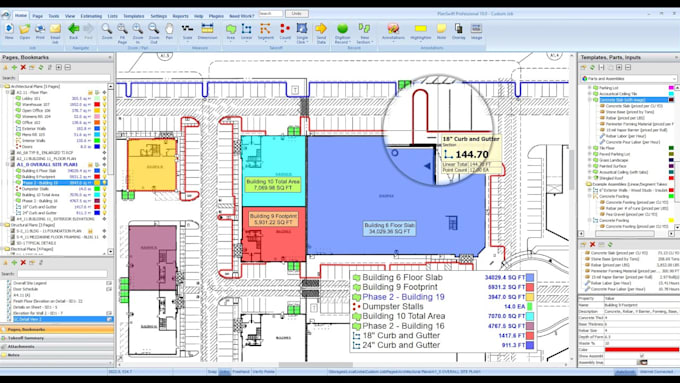This screenshot has width=680, height=383.
Task: Toggle the Show Assembly checkbox in properties
Action: point(642,356)
